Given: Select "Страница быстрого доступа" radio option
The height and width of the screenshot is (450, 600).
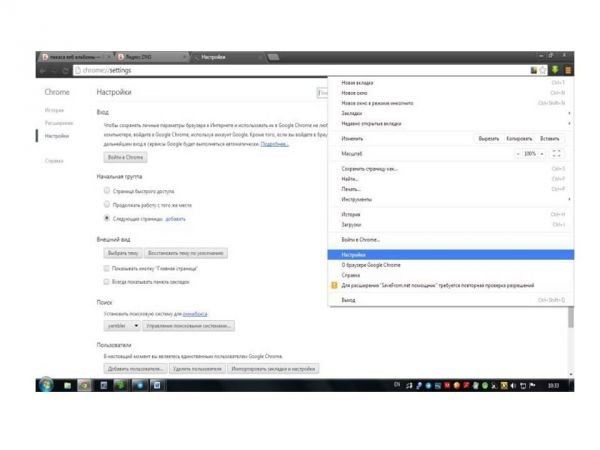Looking at the screenshot, I should point(107,190).
